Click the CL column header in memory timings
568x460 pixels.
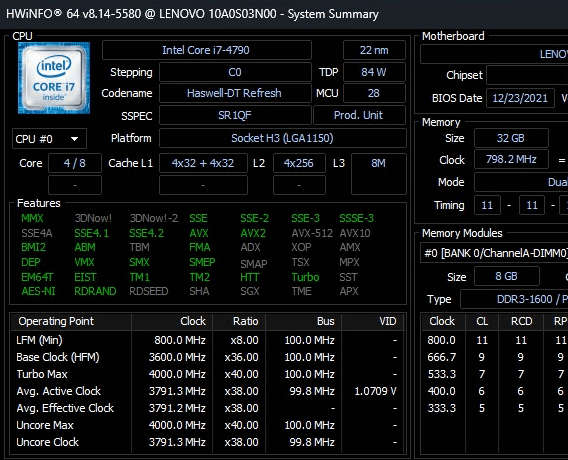click(482, 321)
